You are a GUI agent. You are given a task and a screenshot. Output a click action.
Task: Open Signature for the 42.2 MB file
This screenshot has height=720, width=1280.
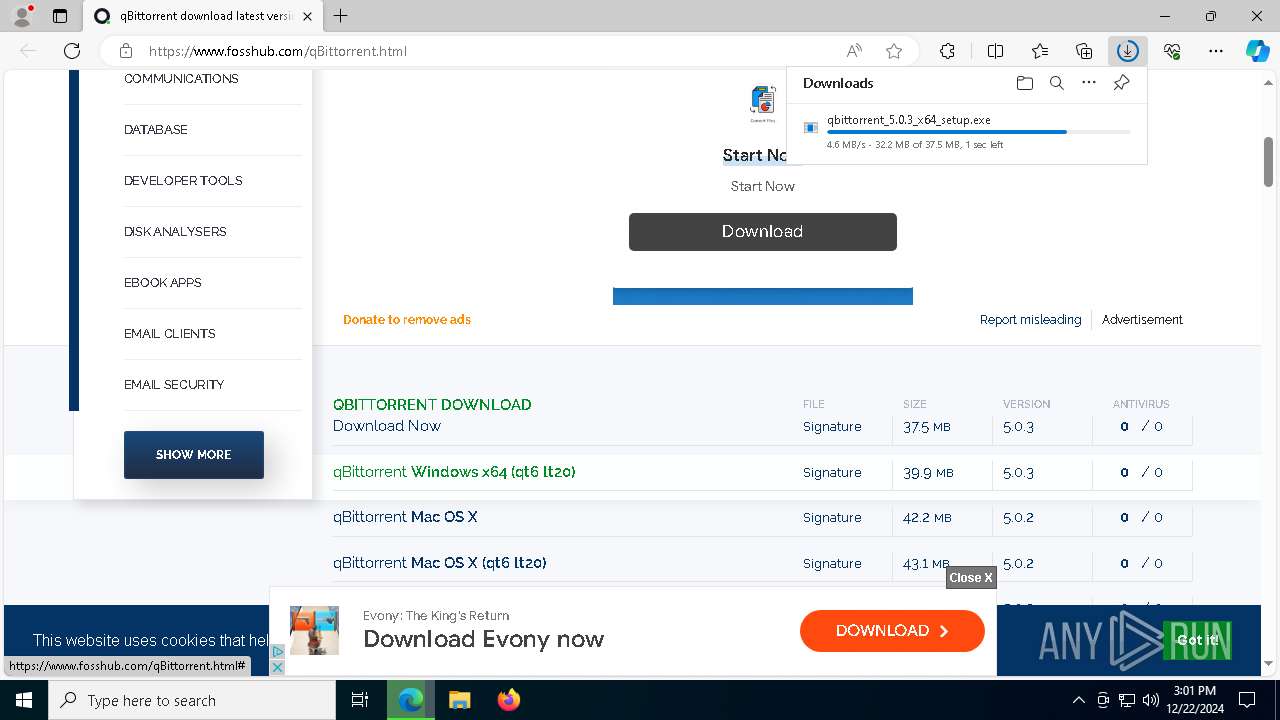[x=832, y=517]
